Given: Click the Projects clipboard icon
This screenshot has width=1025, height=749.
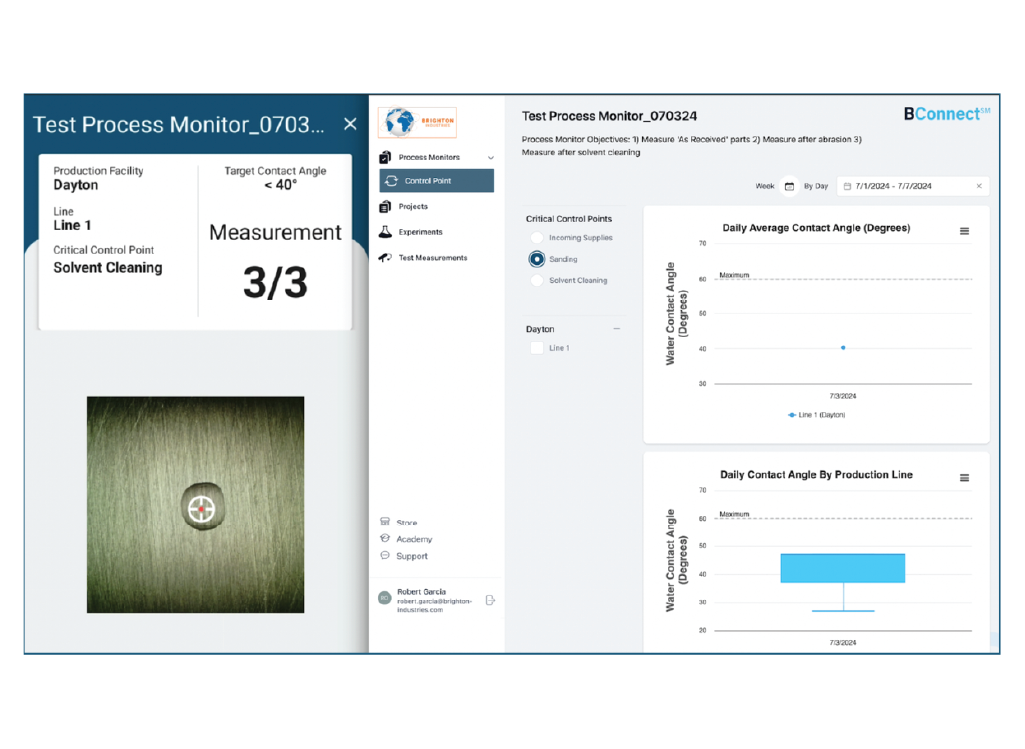Looking at the screenshot, I should pos(385,207).
